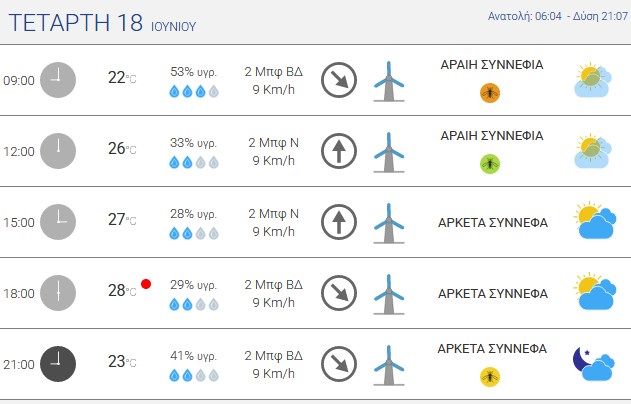Click the ΑΡΚΕΤΑ ΣΥΝΝΕΦΑ label at 15:00
The image size is (631, 404).
click(493, 223)
